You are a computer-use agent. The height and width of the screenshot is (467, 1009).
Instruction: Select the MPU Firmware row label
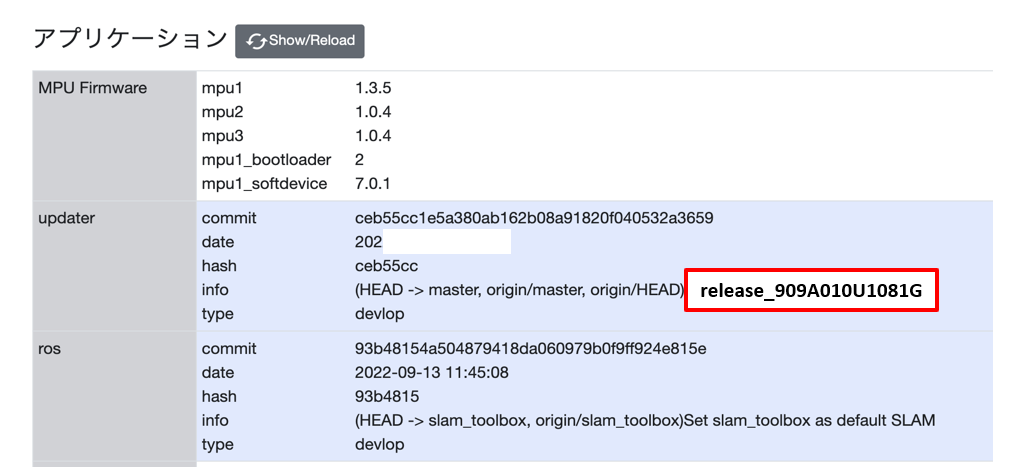pos(92,88)
